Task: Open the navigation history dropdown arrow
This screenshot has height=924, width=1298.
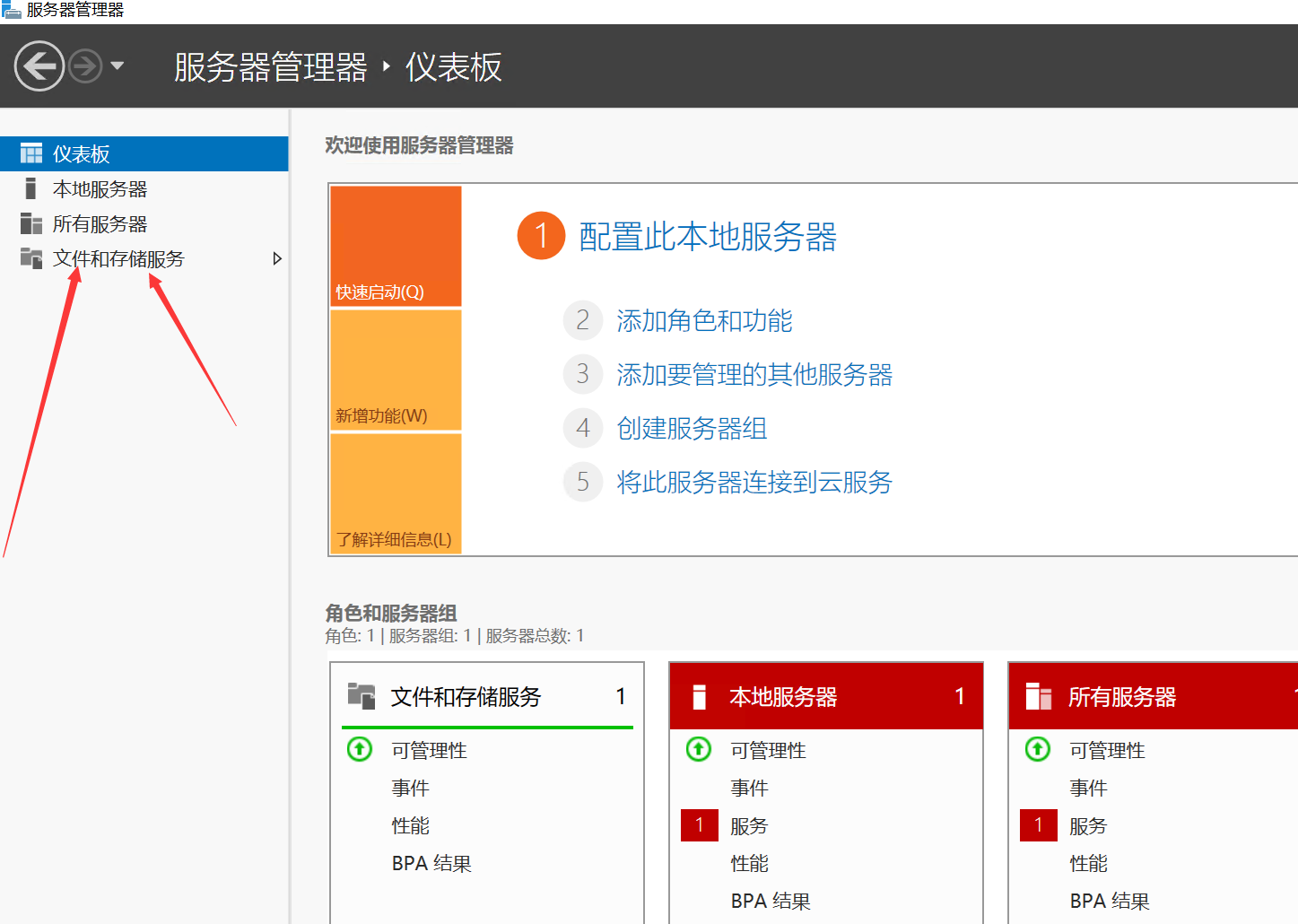Action: 117,66
